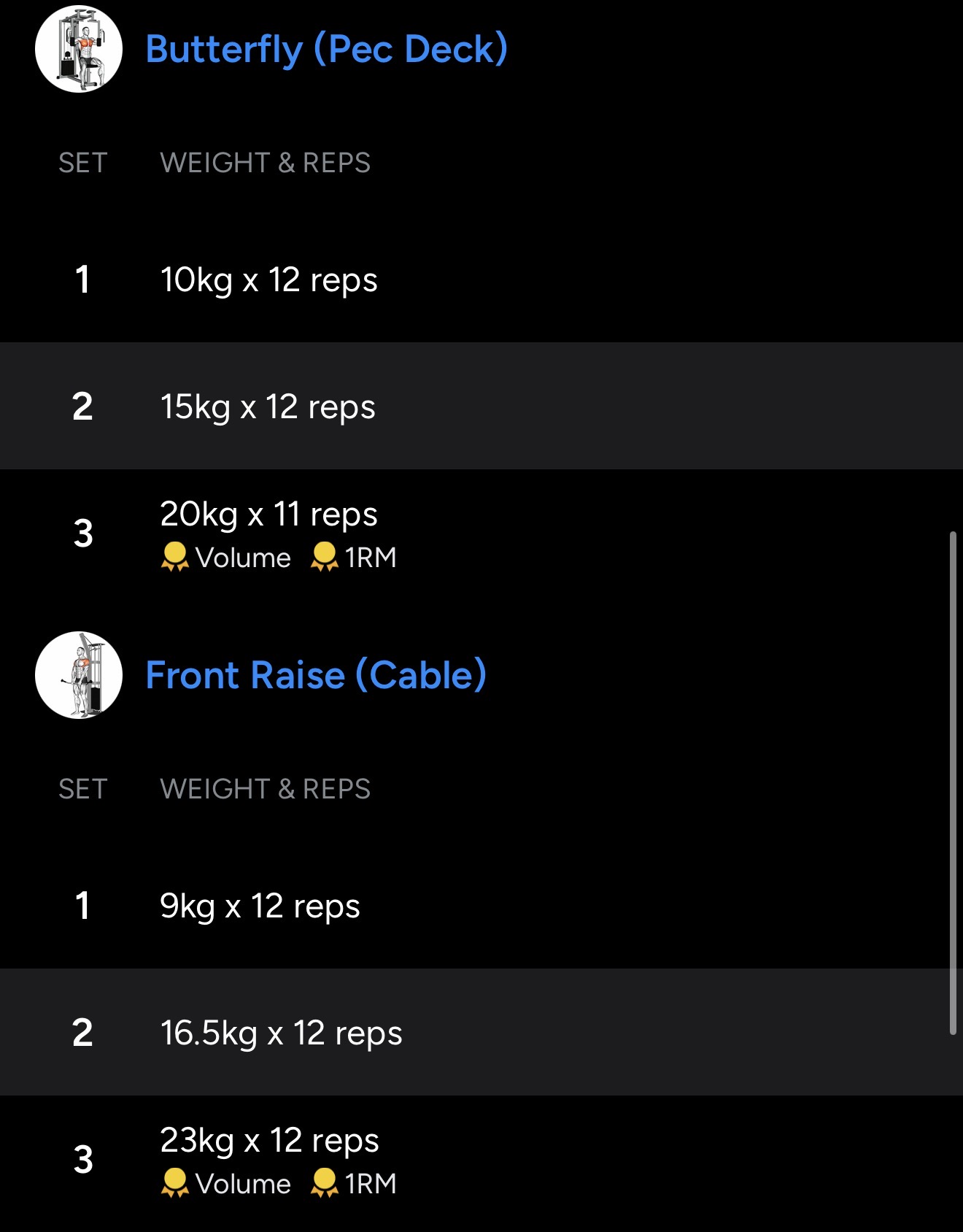963x1232 pixels.
Task: Open the Front Raise (Cable) exercise link
Action: 316,675
